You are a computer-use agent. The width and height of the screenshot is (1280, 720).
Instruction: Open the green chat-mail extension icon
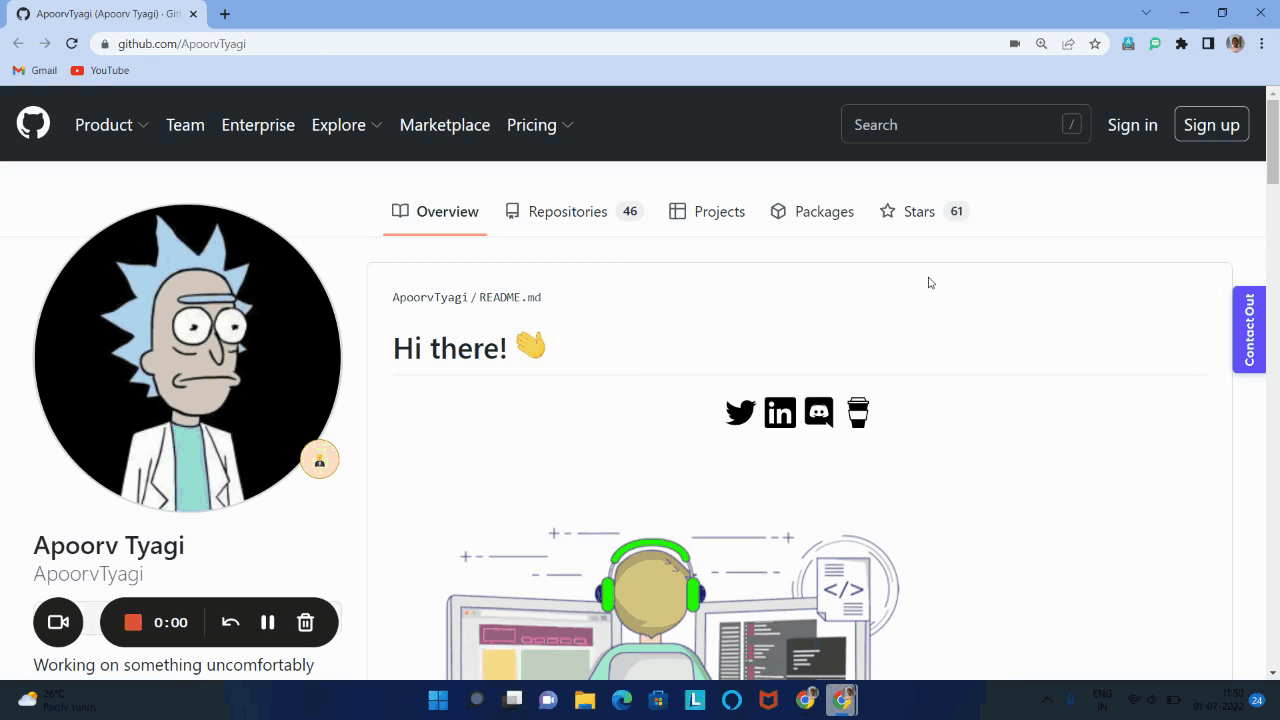coord(1155,44)
